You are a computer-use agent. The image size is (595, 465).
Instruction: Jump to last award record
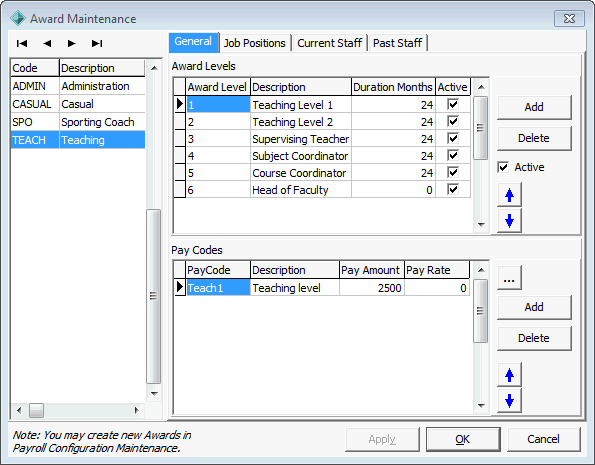97,44
